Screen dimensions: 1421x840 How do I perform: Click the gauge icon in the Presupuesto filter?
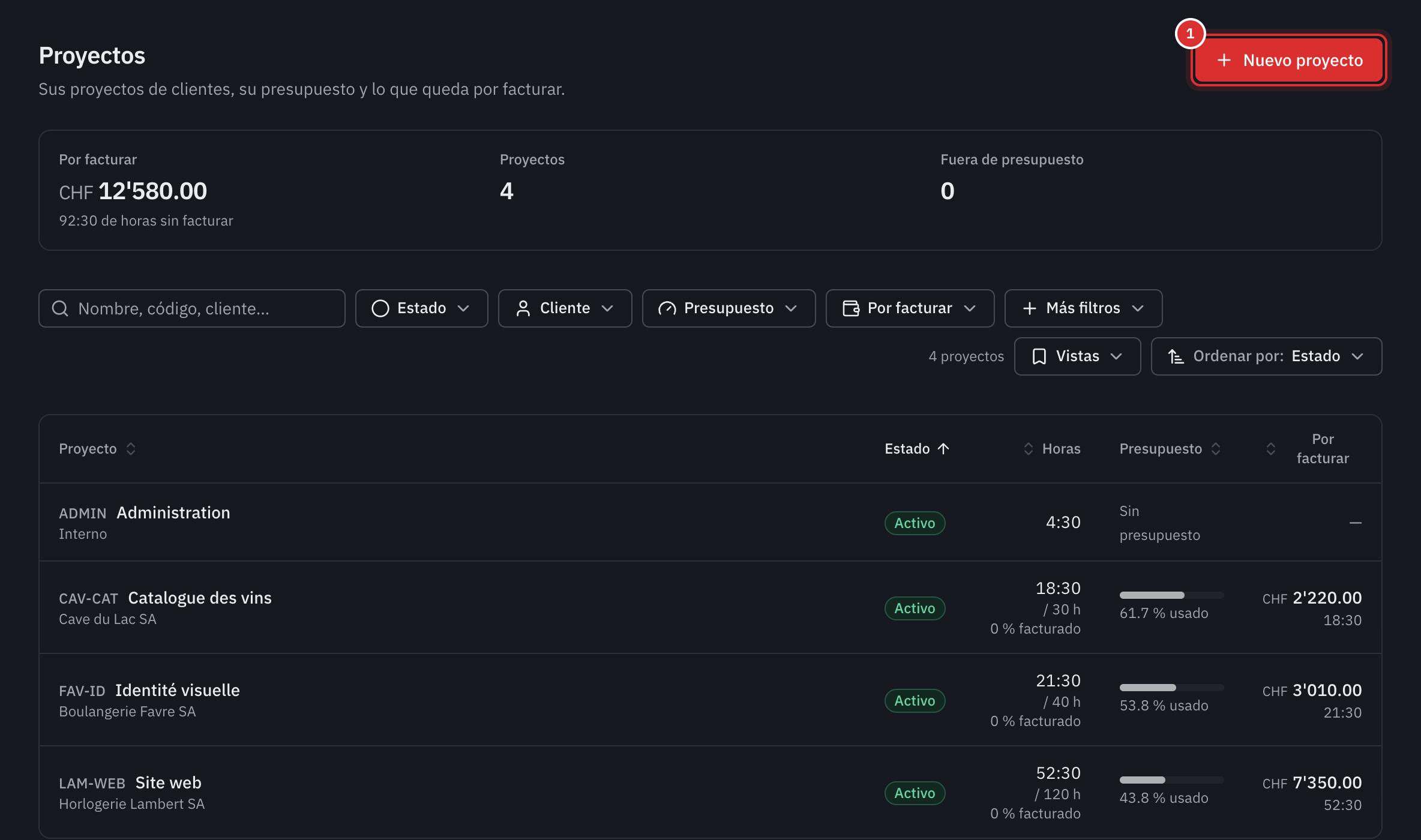pyautogui.click(x=667, y=308)
